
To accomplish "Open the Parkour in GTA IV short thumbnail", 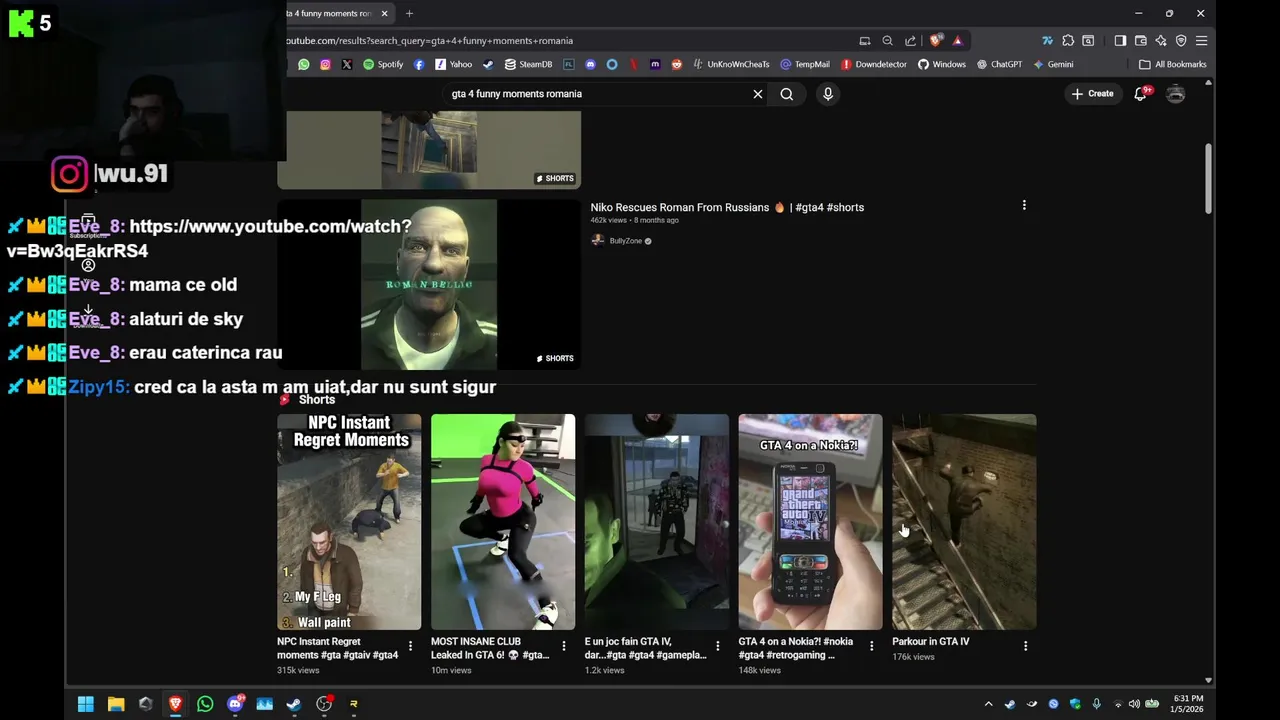I will pyautogui.click(x=964, y=522).
